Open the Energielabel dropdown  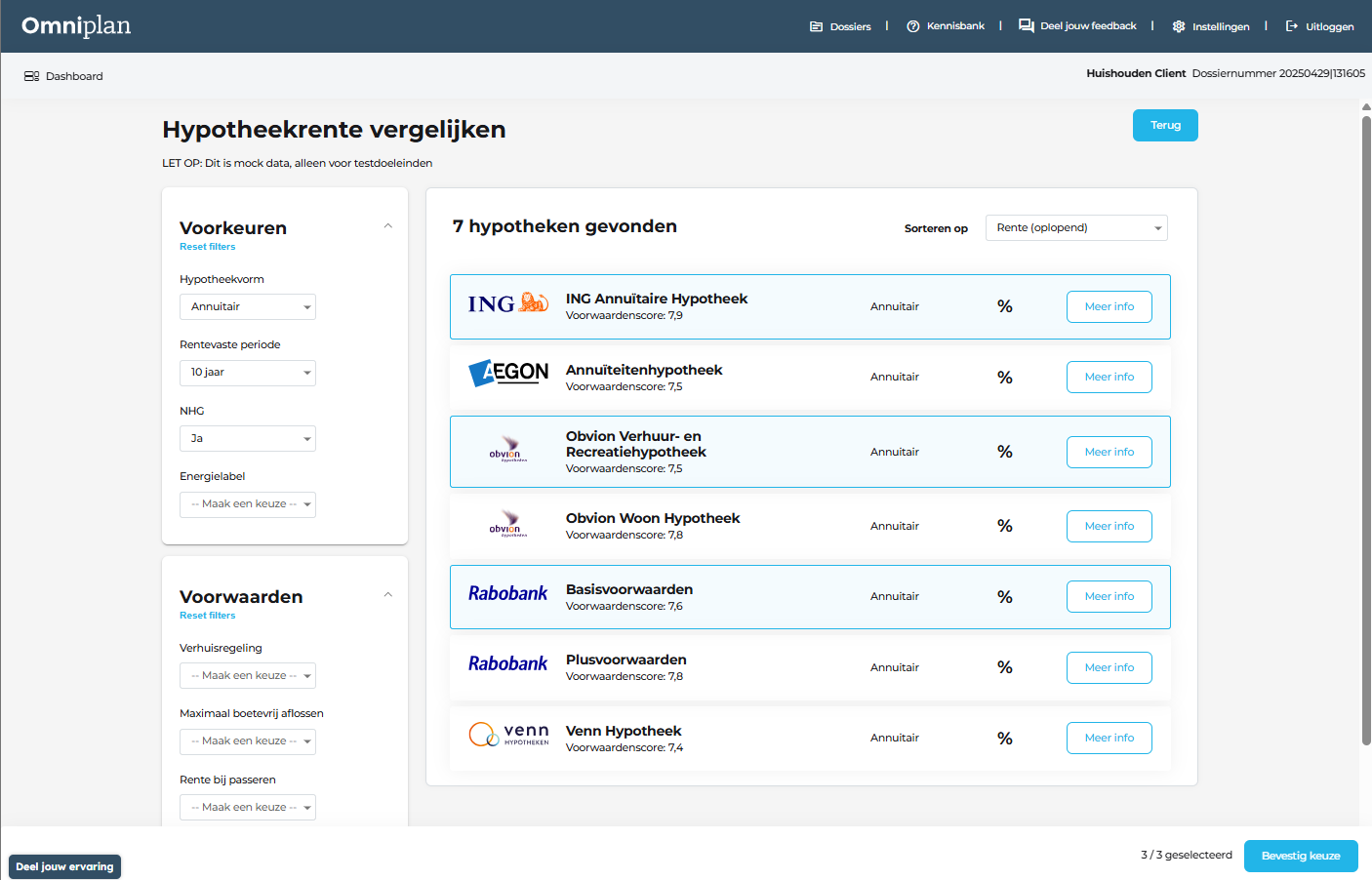[248, 504]
